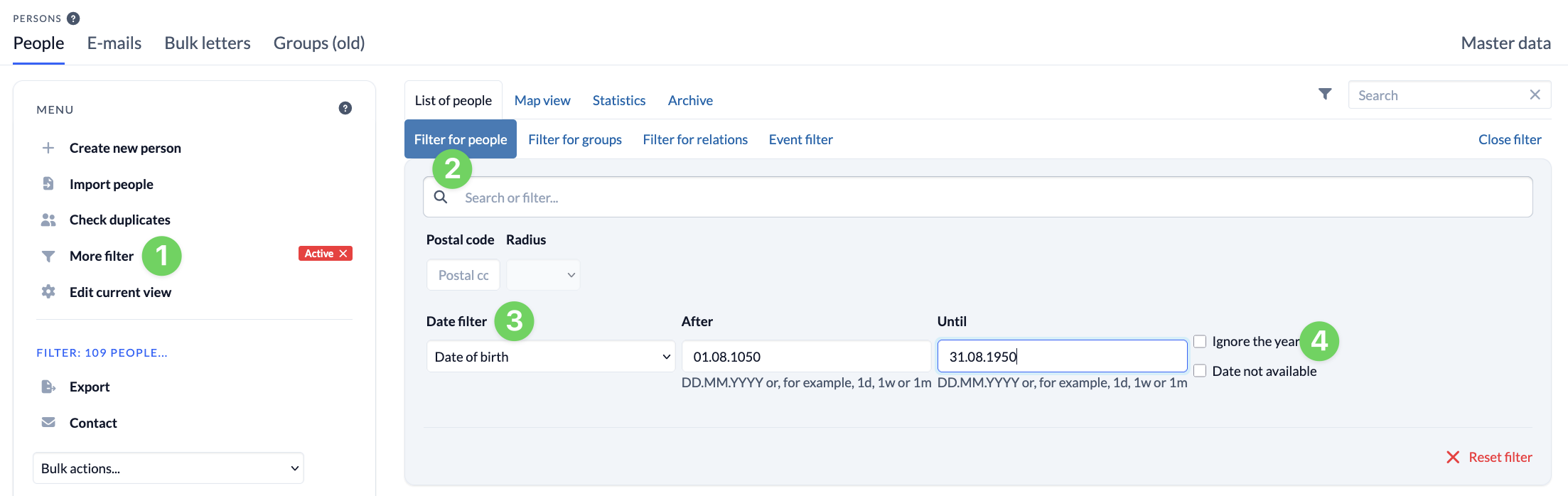Click the magnifier icon in Search or filter
The height and width of the screenshot is (496, 1568).
click(441, 197)
